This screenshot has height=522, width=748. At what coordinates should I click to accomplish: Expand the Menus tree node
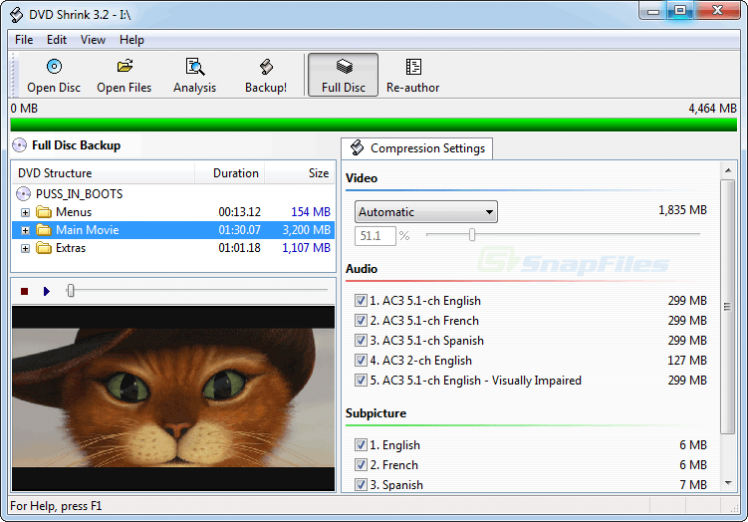pyautogui.click(x=26, y=212)
